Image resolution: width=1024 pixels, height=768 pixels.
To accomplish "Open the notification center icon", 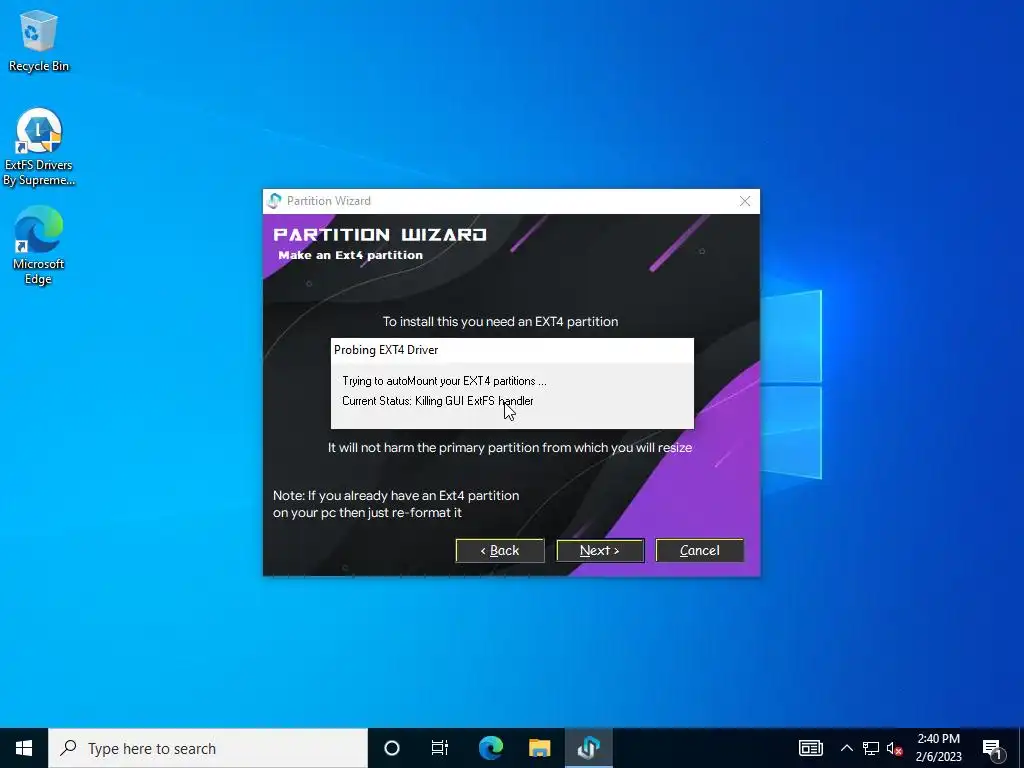I will pos(993,749).
